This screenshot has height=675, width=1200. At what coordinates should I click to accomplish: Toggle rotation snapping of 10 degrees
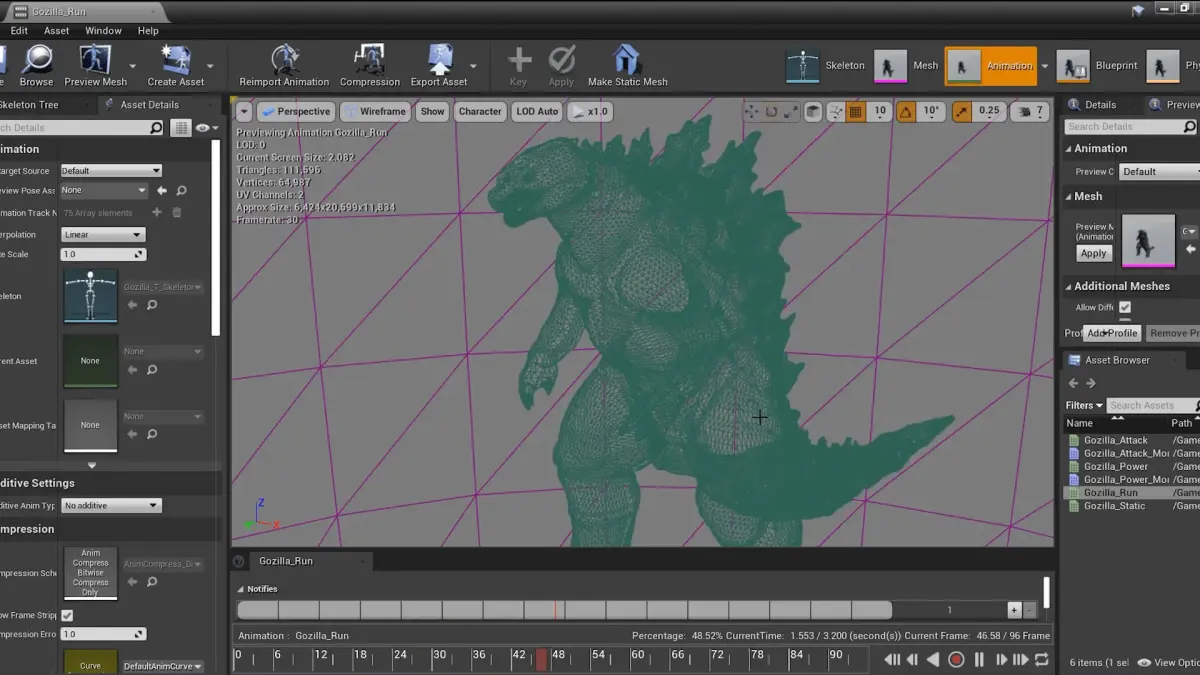click(x=905, y=112)
